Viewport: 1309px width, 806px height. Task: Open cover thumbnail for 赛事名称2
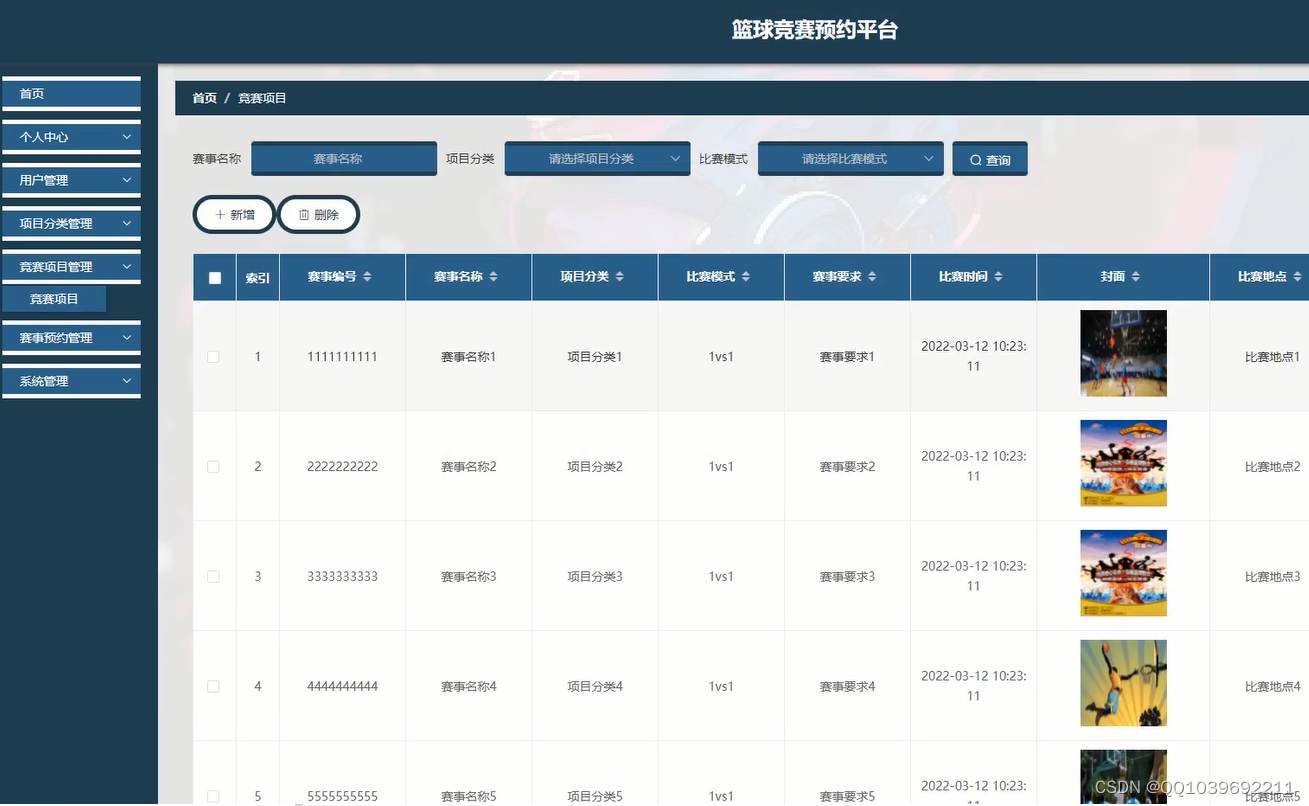pos(1123,463)
